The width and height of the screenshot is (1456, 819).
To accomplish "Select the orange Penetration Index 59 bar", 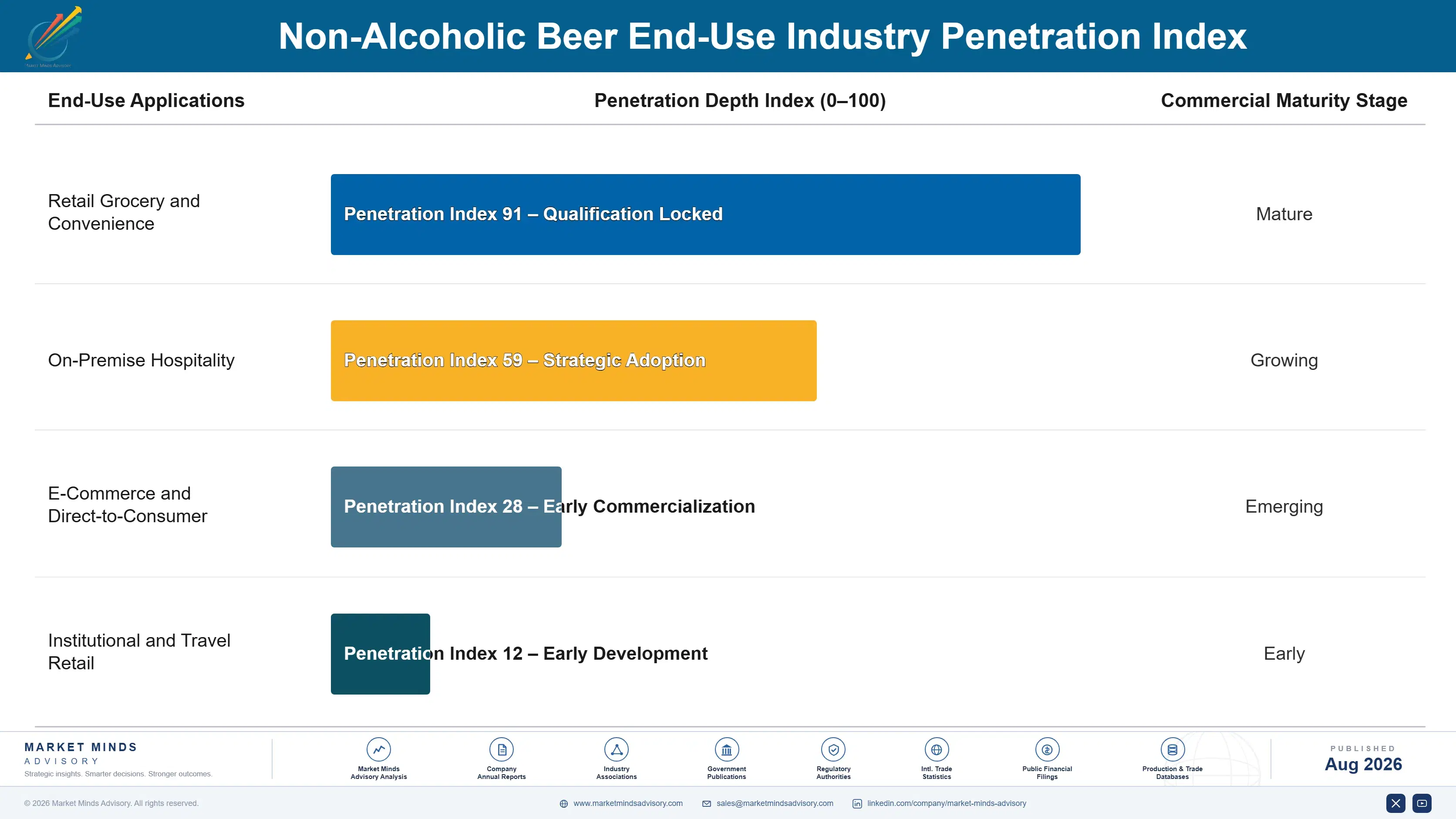I will tap(574, 361).
